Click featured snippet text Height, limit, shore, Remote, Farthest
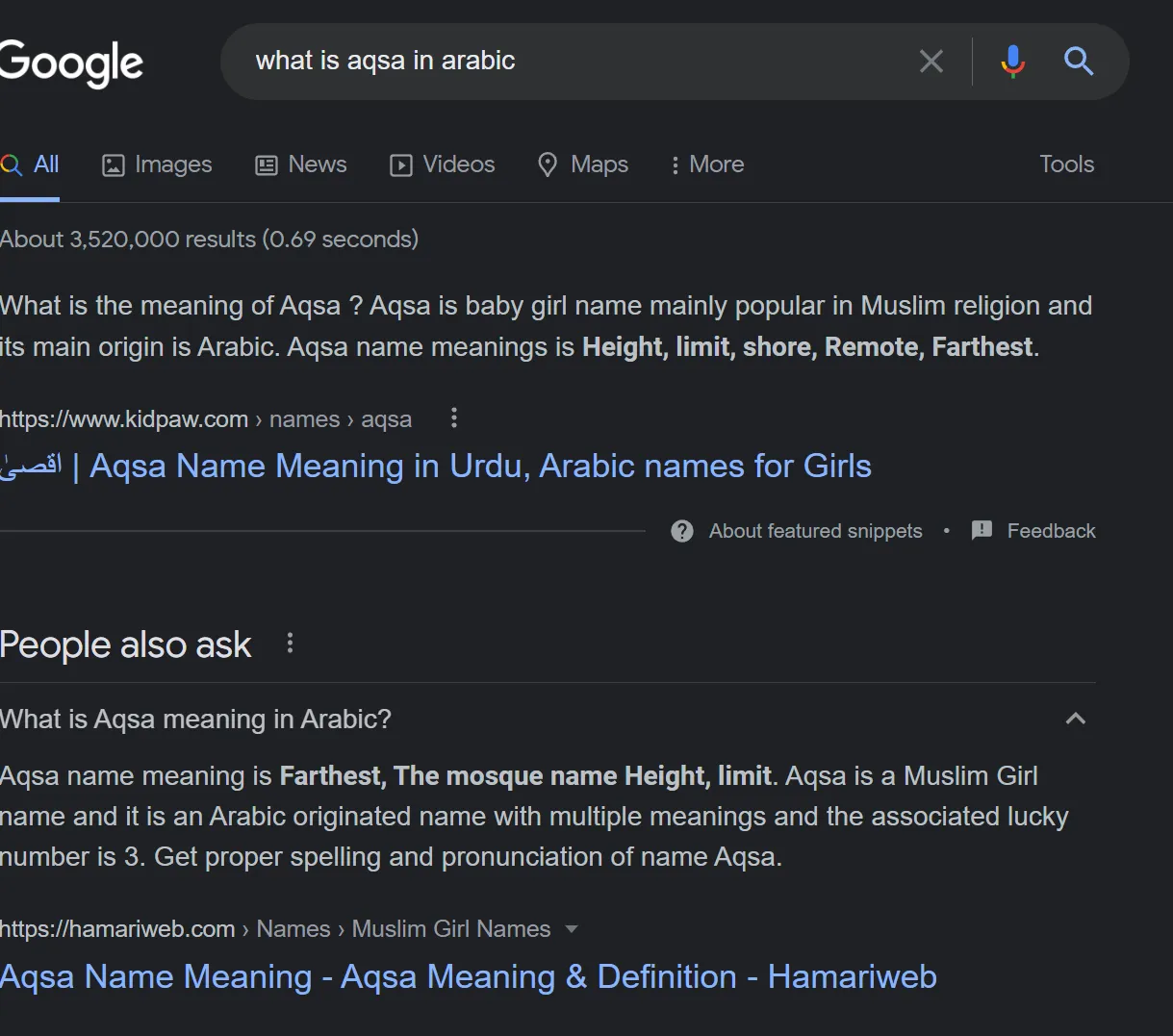The width and height of the screenshot is (1173, 1036). 807,346
